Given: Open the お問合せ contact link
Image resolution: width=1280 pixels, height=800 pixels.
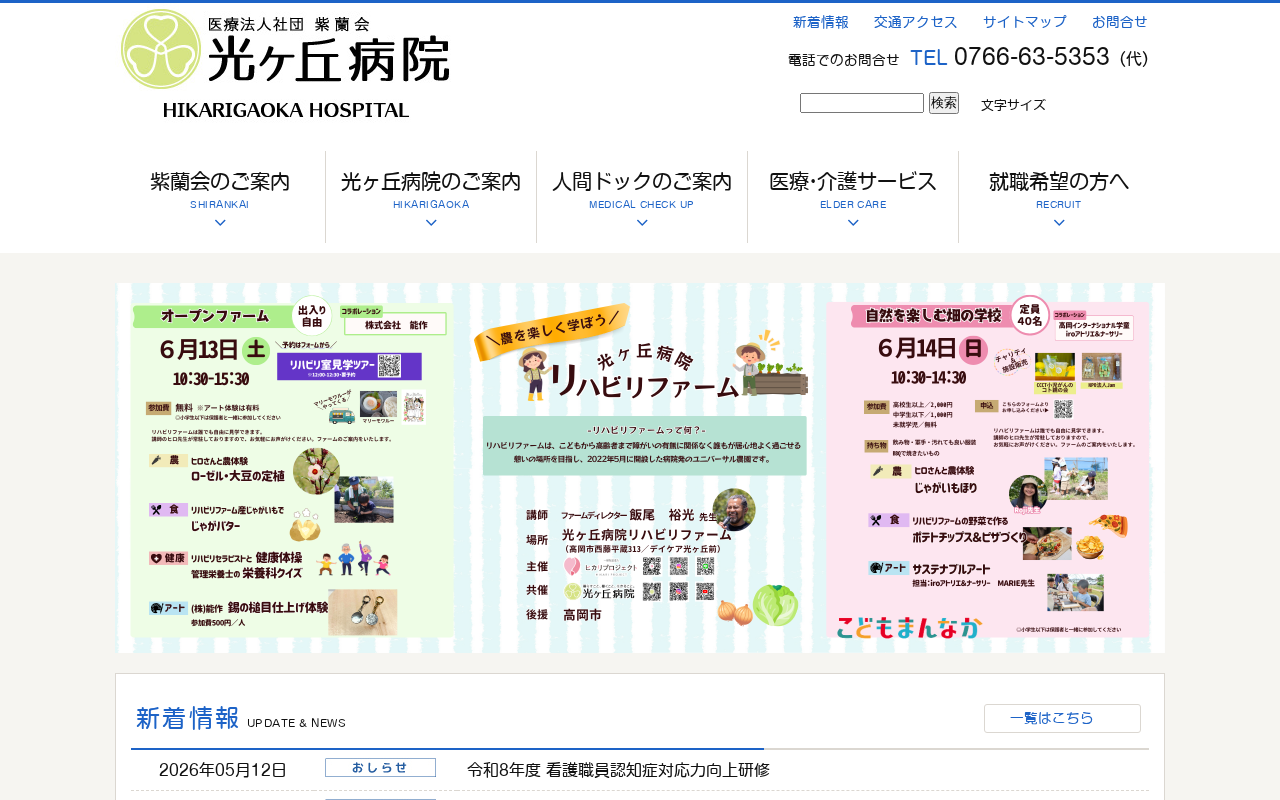Looking at the screenshot, I should tap(1120, 22).
